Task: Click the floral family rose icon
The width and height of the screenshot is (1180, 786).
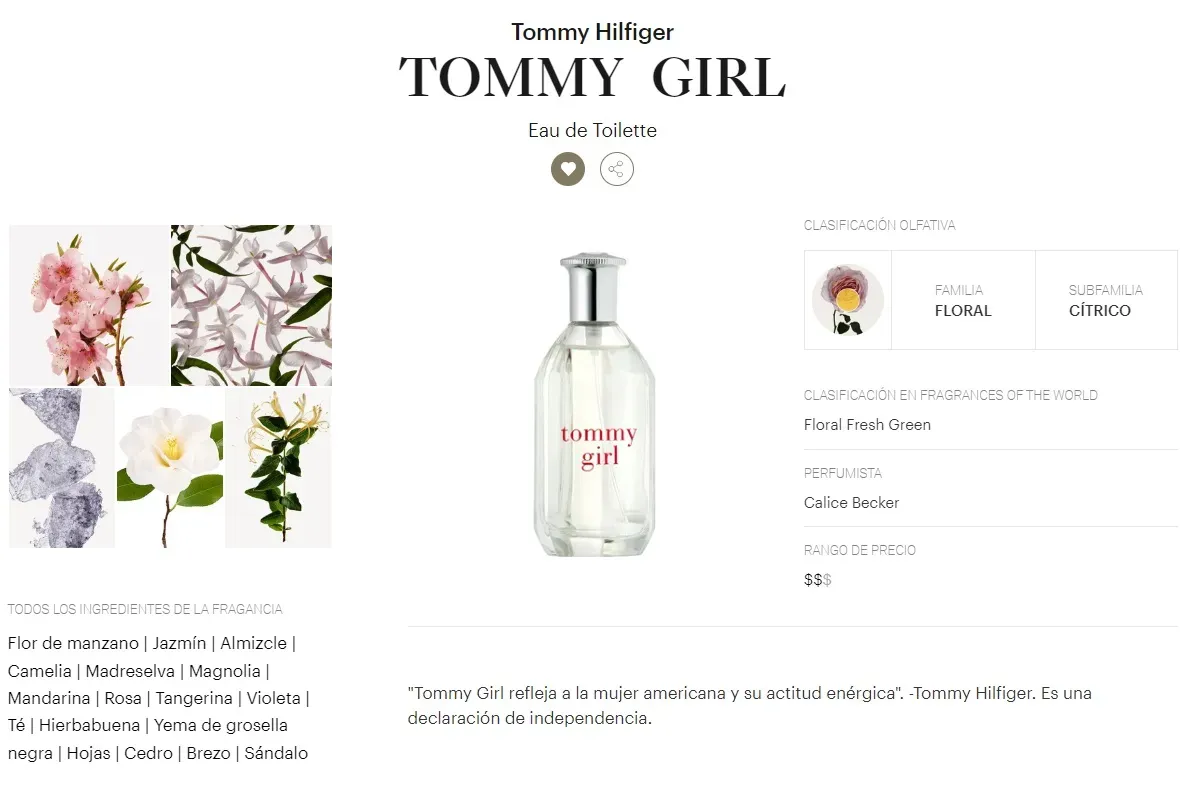Action: [x=847, y=300]
